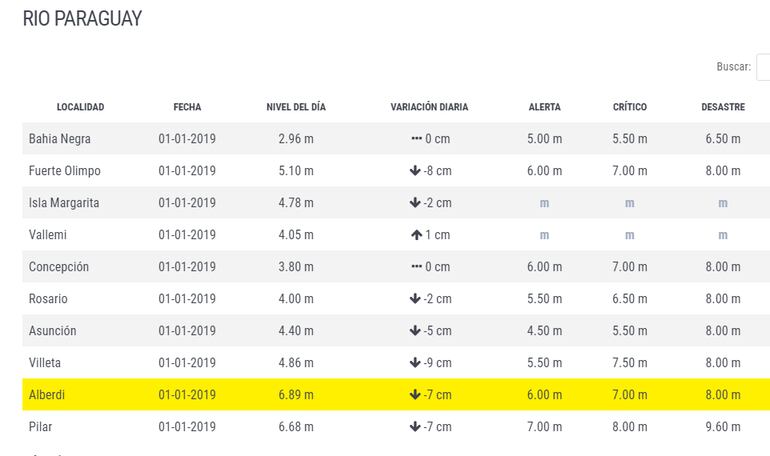
Task: Sort by Fecha column header
Action: pyautogui.click(x=187, y=107)
